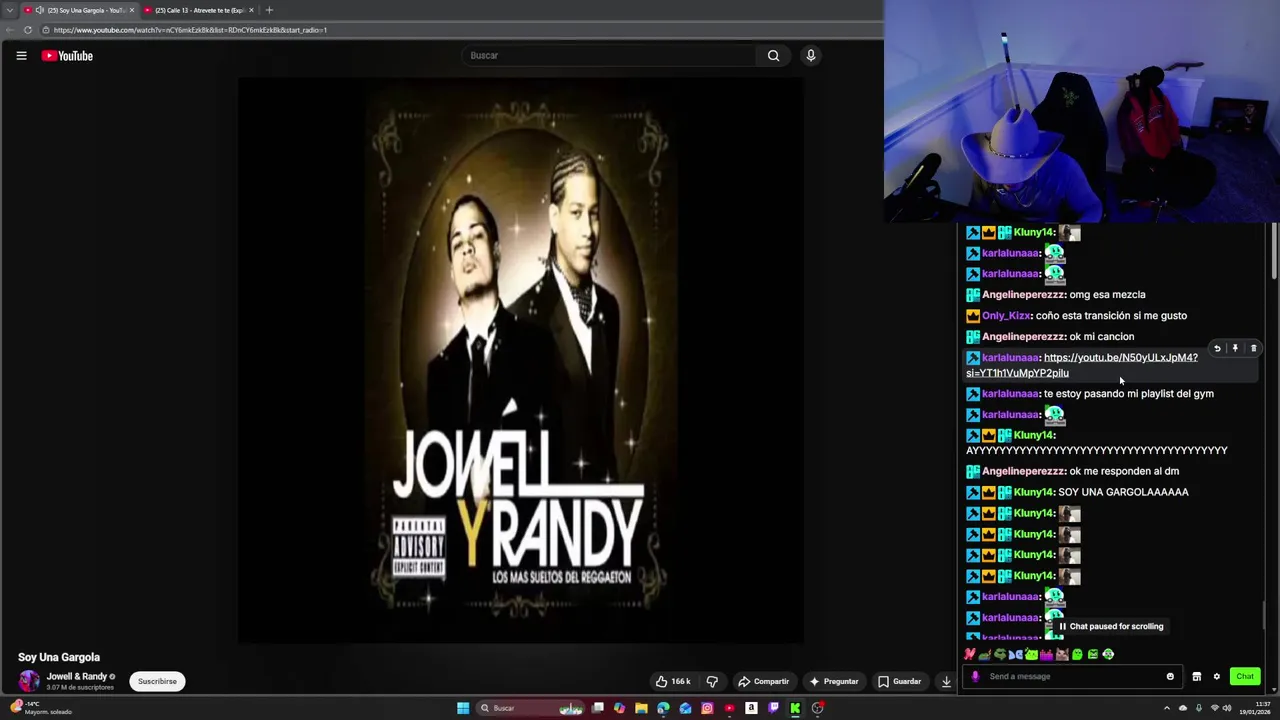The image size is (1280, 720).
Task: Click the purple microphone icon in chat input
Action: pyautogui.click(x=976, y=676)
